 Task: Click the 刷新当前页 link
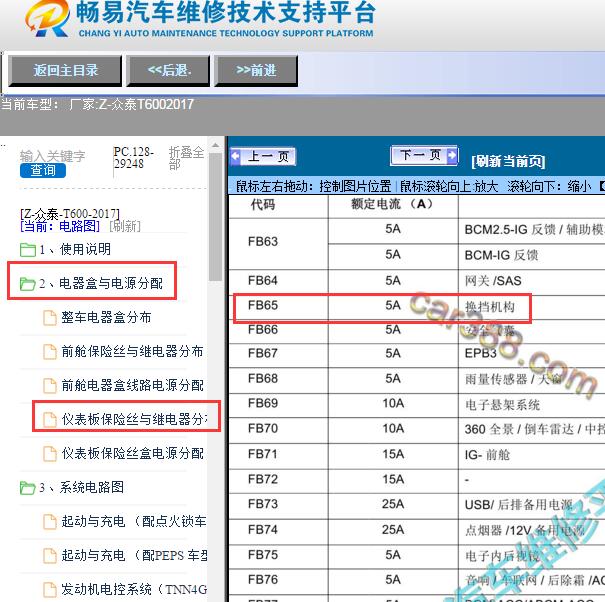click(x=508, y=161)
